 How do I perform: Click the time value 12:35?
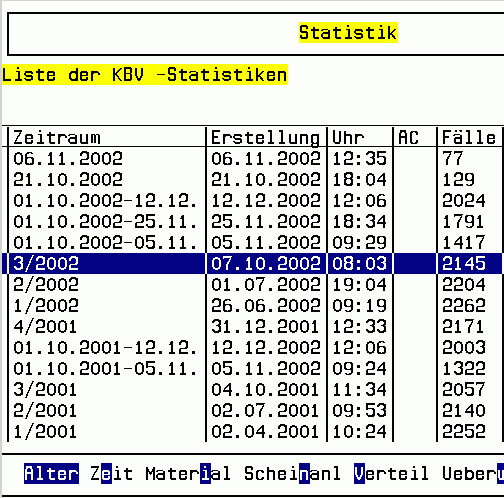(360, 158)
